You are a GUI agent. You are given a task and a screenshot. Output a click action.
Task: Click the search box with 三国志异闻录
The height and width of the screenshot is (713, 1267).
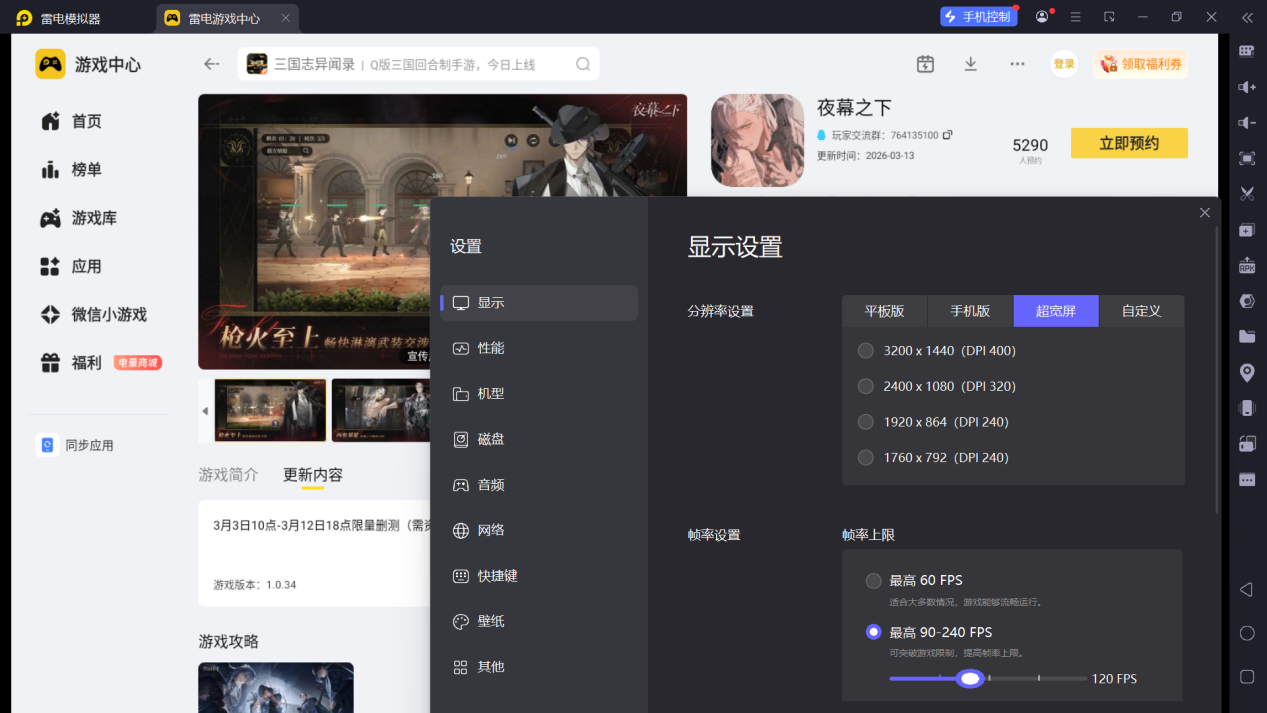pos(418,64)
